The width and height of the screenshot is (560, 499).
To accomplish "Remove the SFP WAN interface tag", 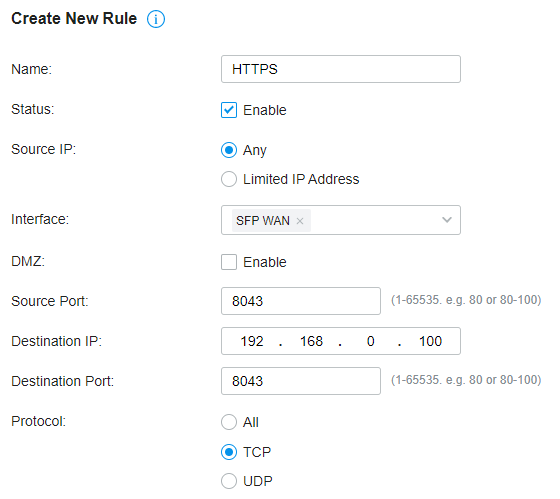I will [300, 221].
